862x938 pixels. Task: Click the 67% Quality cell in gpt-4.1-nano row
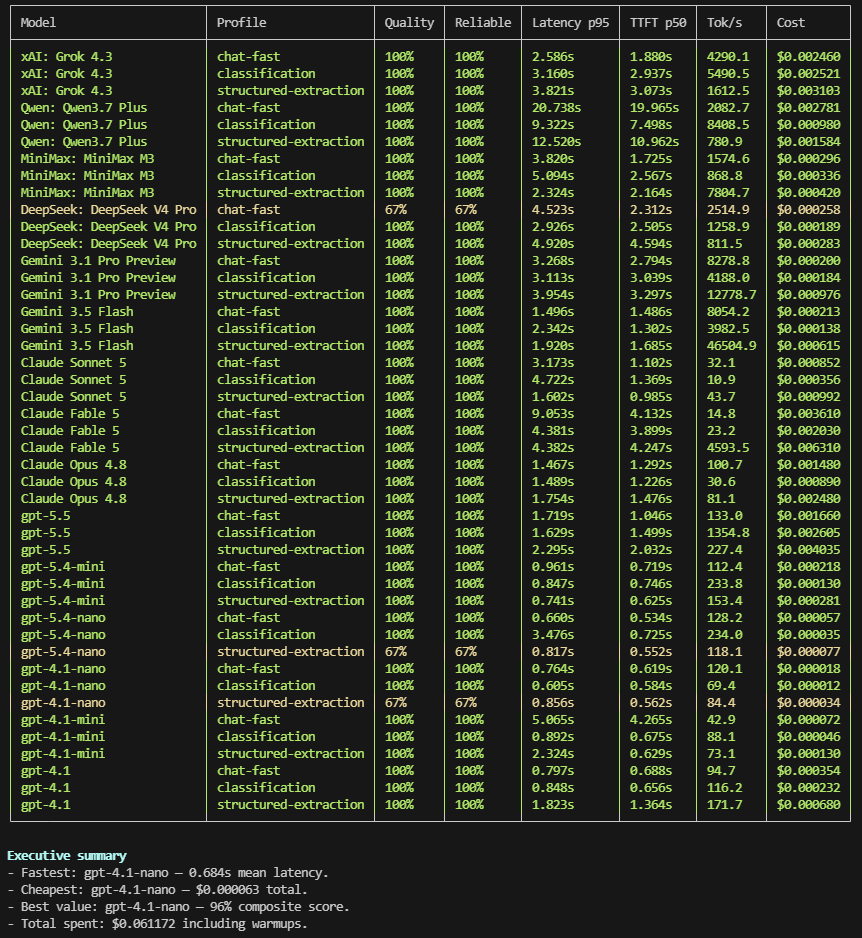coord(395,702)
